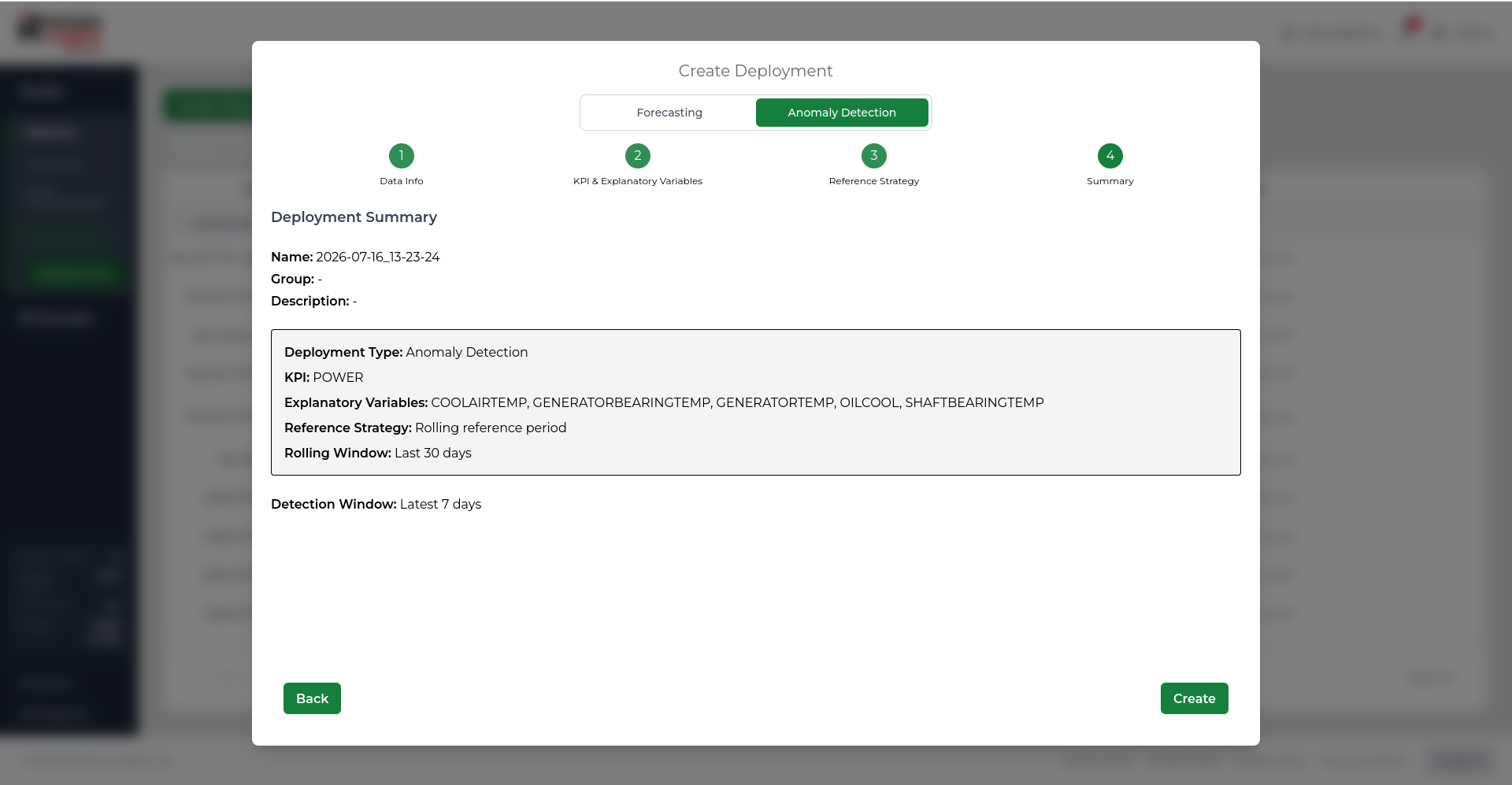Go to step 1 Data Info
1512x785 pixels.
pos(402,156)
